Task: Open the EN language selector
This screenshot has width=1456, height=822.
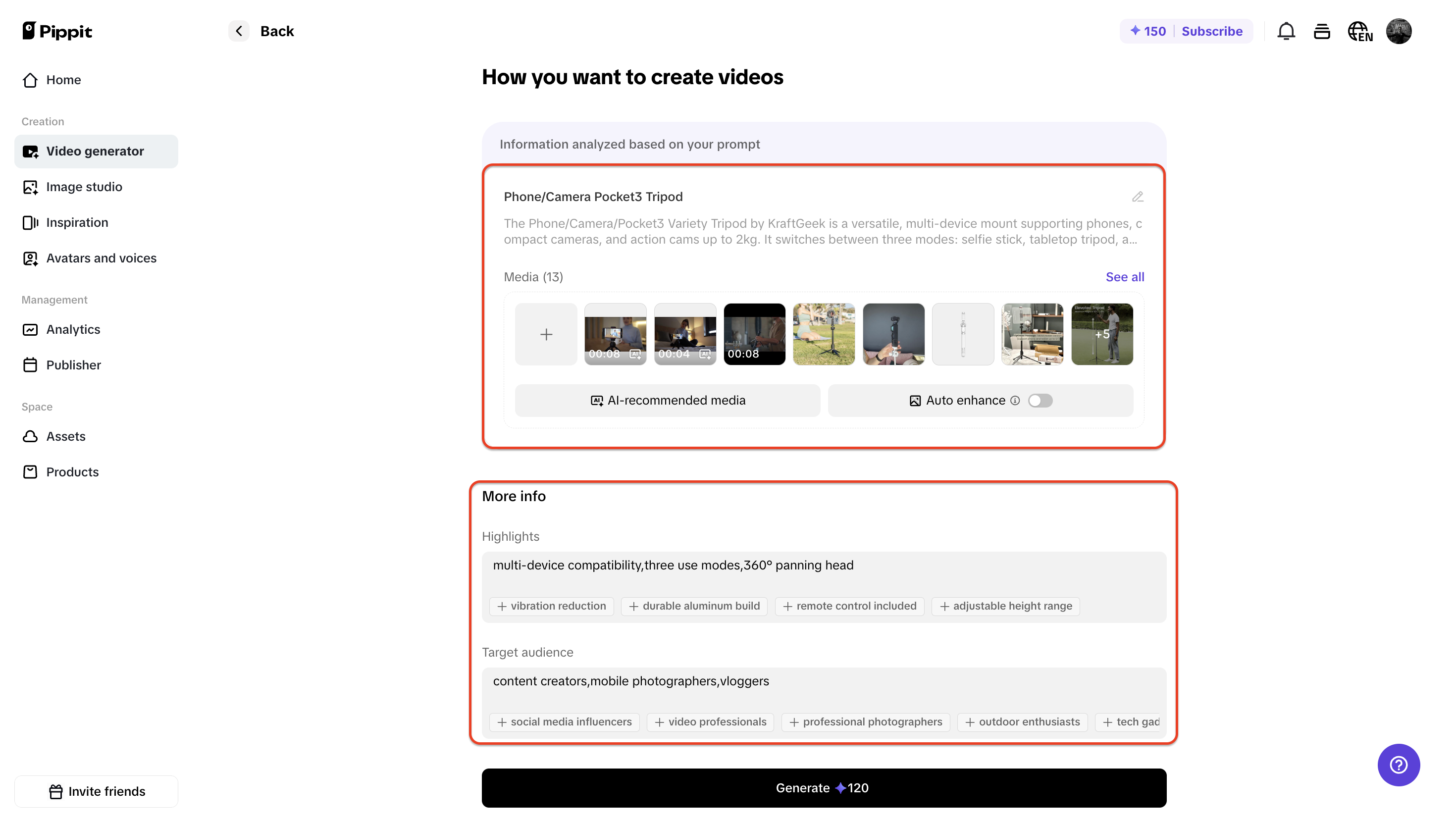Action: tap(1360, 31)
